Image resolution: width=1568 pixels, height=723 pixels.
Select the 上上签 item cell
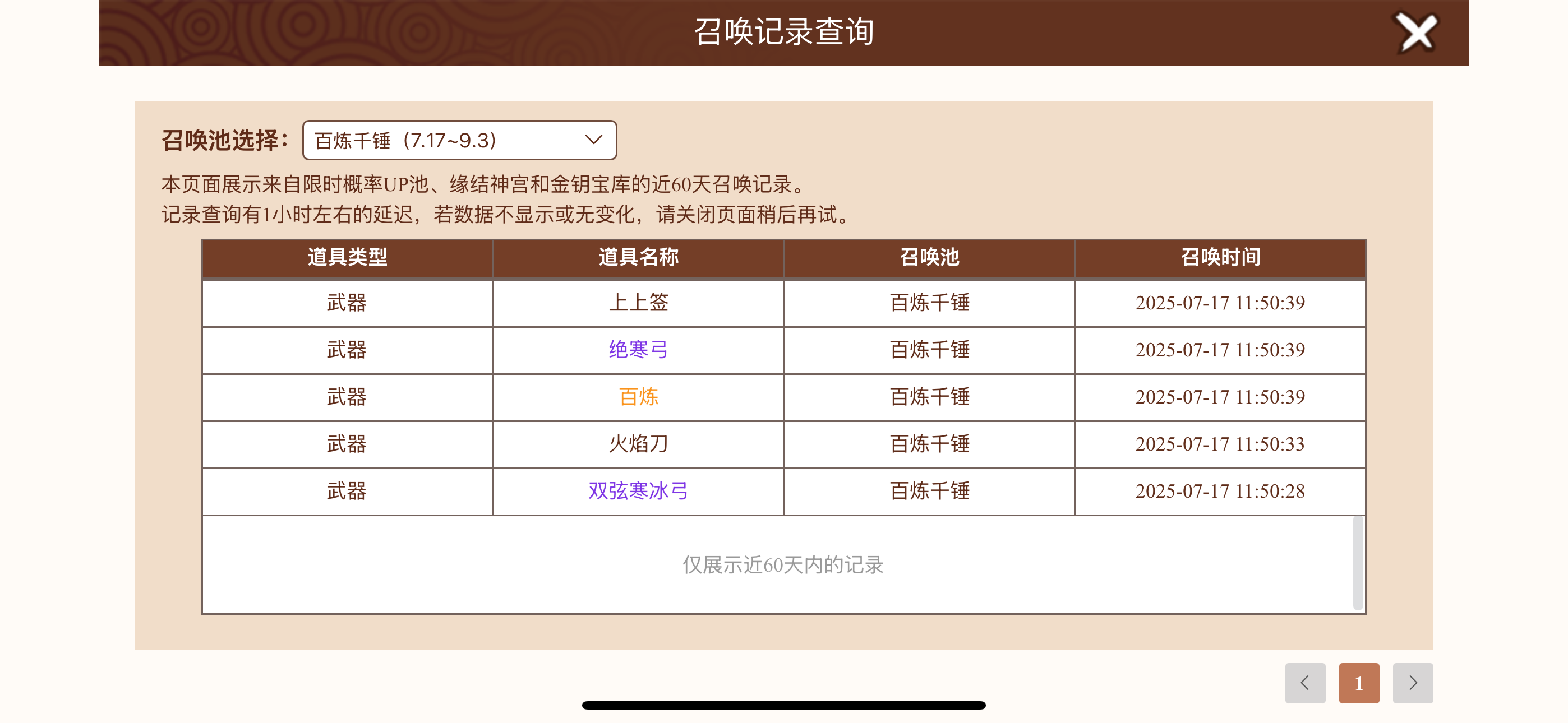click(639, 303)
